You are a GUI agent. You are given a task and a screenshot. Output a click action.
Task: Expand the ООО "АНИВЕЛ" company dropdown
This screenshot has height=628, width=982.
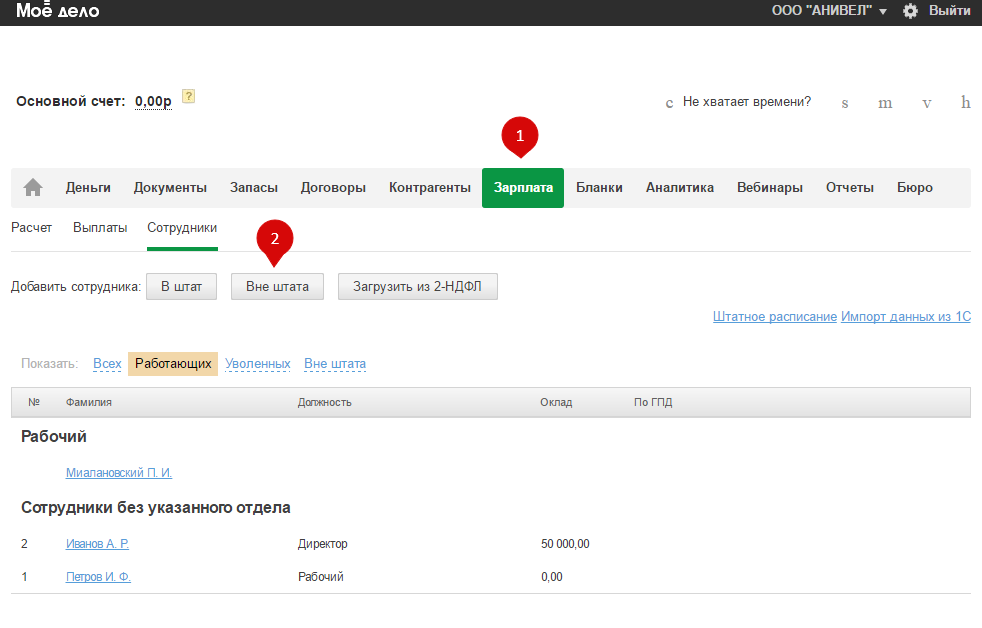coord(829,11)
